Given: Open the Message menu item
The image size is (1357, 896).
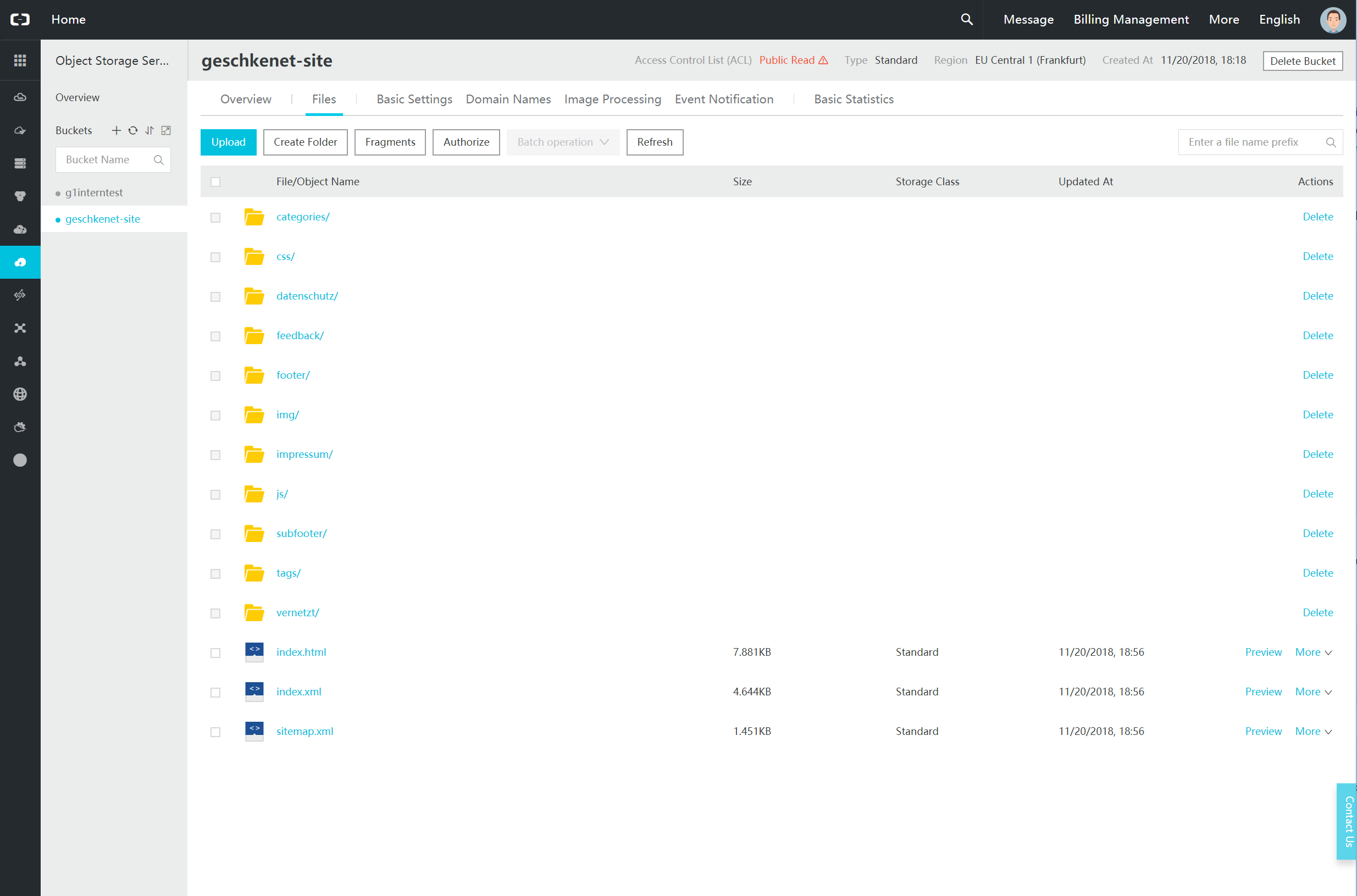Looking at the screenshot, I should pyautogui.click(x=1028, y=19).
